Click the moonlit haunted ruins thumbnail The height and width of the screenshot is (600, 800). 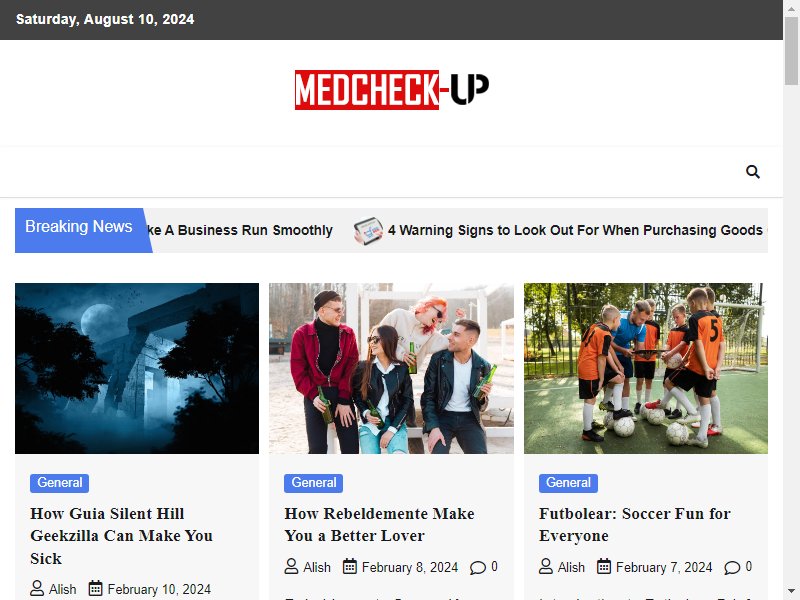[x=137, y=368]
